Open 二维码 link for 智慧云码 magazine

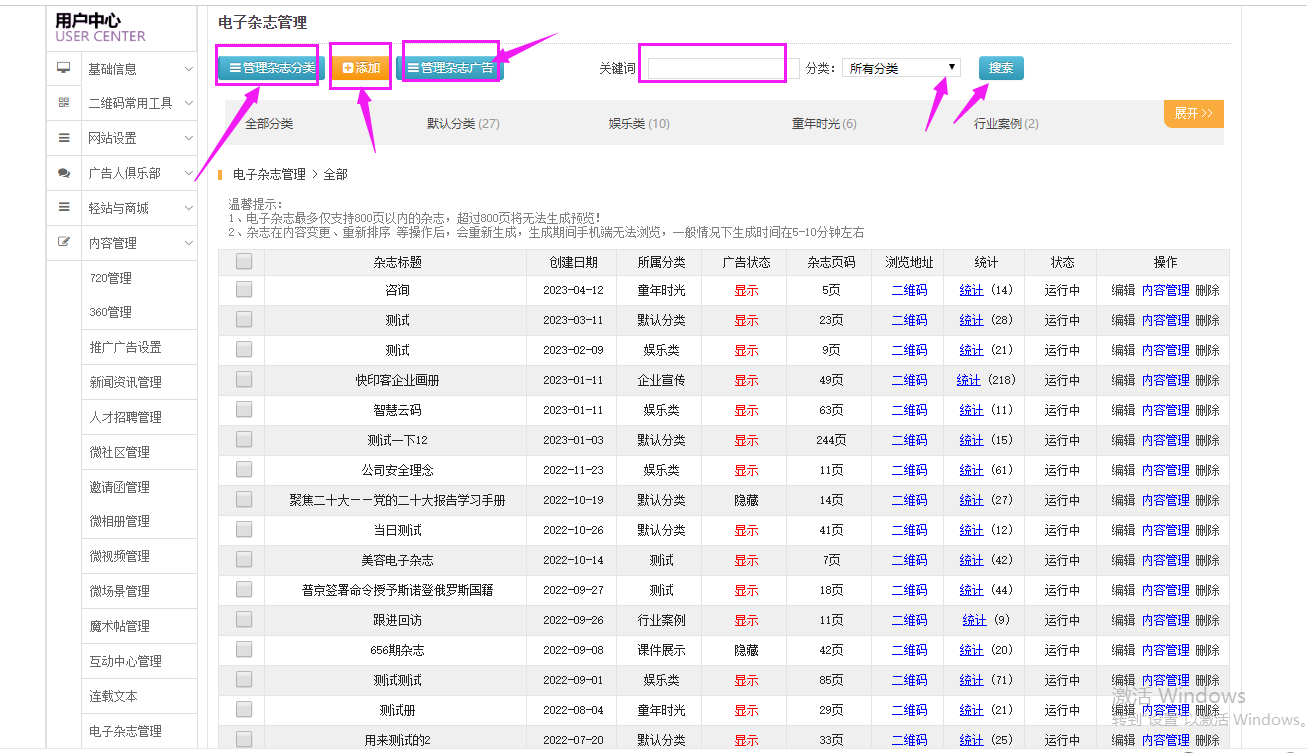click(908, 410)
